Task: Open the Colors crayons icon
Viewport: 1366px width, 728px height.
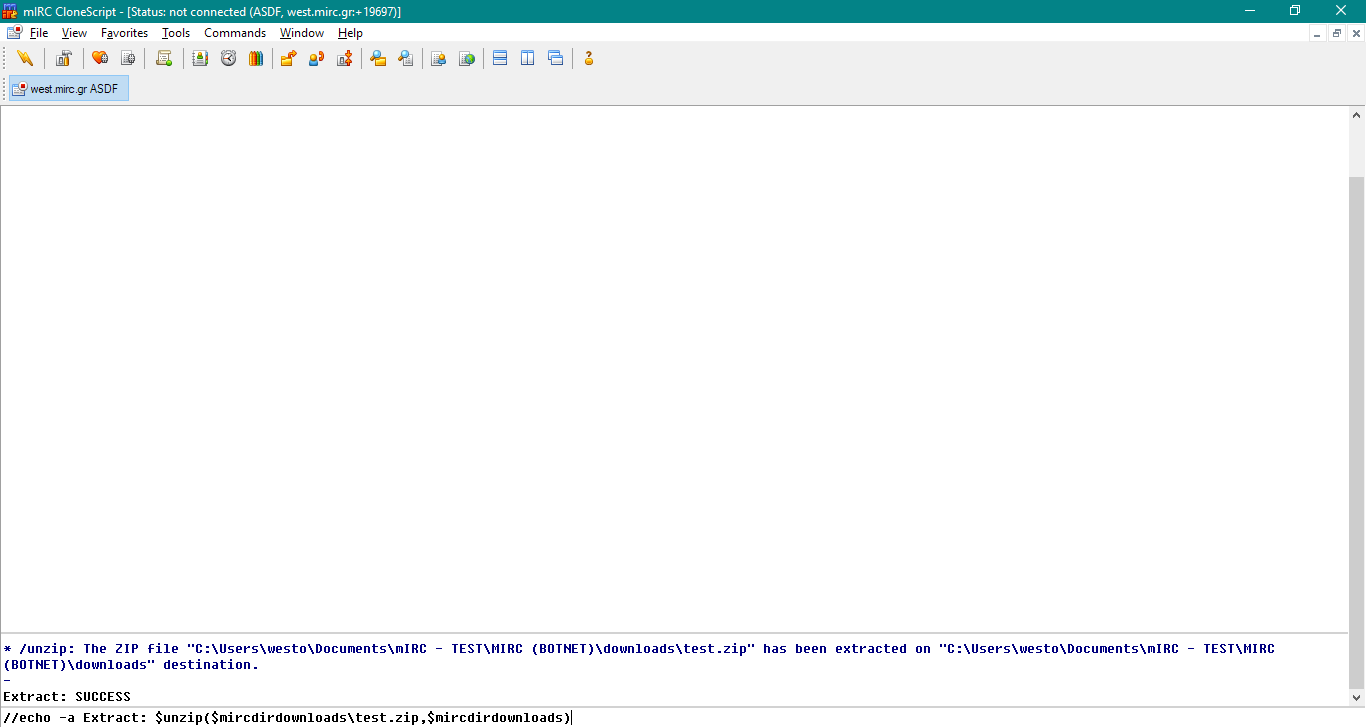Action: coord(256,59)
